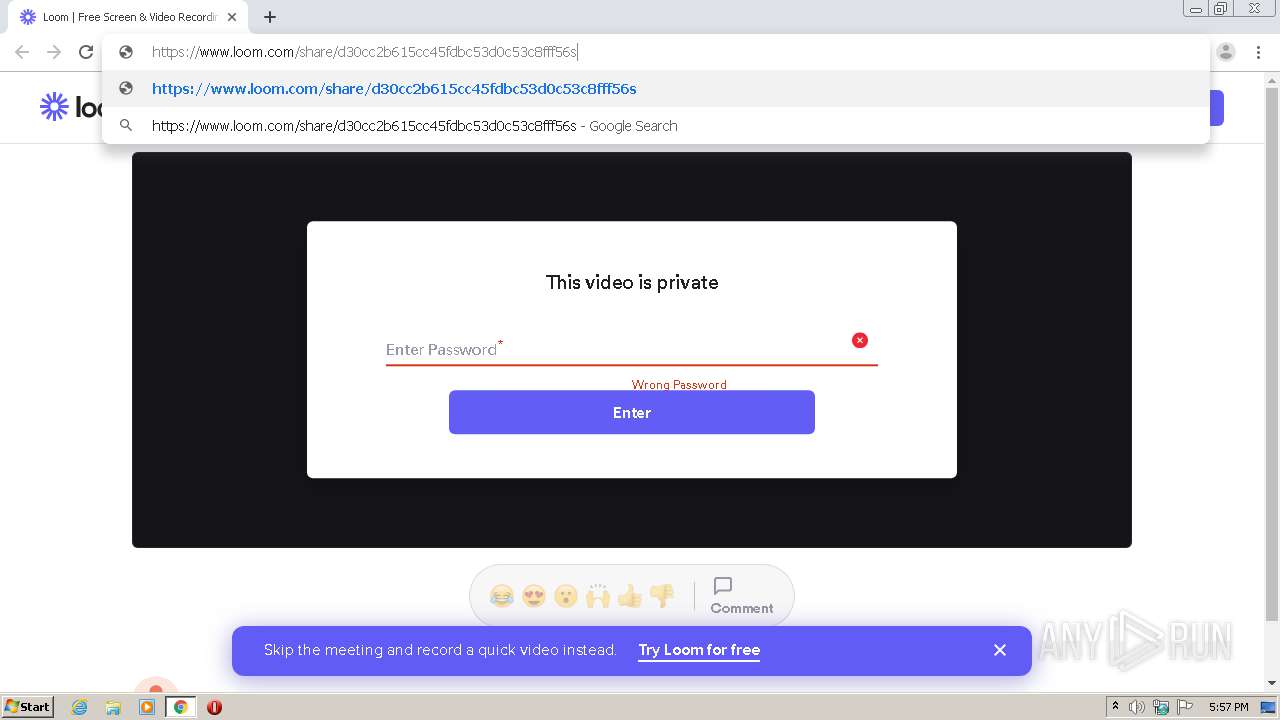The image size is (1280, 720).
Task: Click the action center flag icon
Action: (1185, 707)
